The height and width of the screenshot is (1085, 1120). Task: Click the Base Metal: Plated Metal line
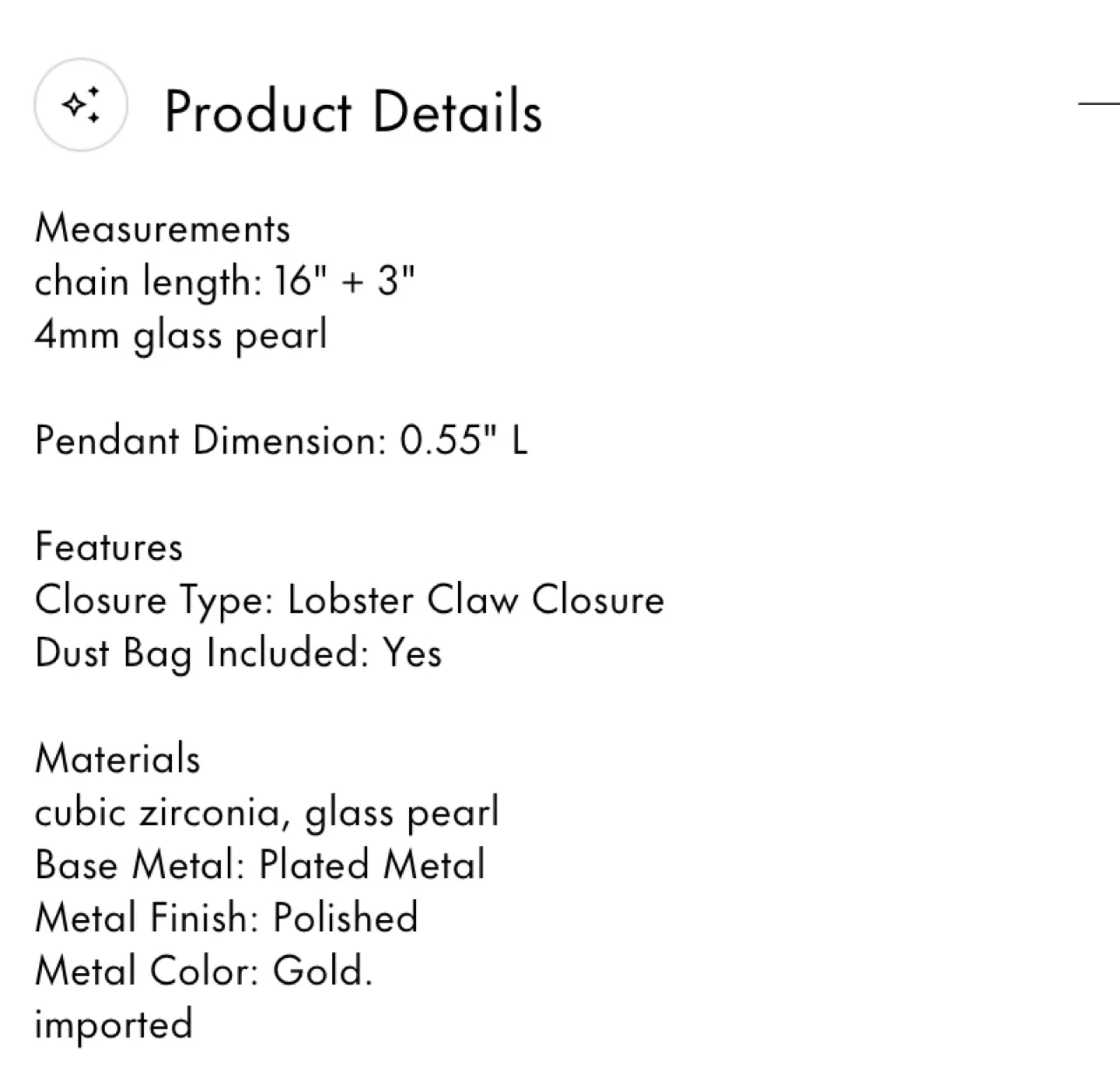[x=261, y=865]
